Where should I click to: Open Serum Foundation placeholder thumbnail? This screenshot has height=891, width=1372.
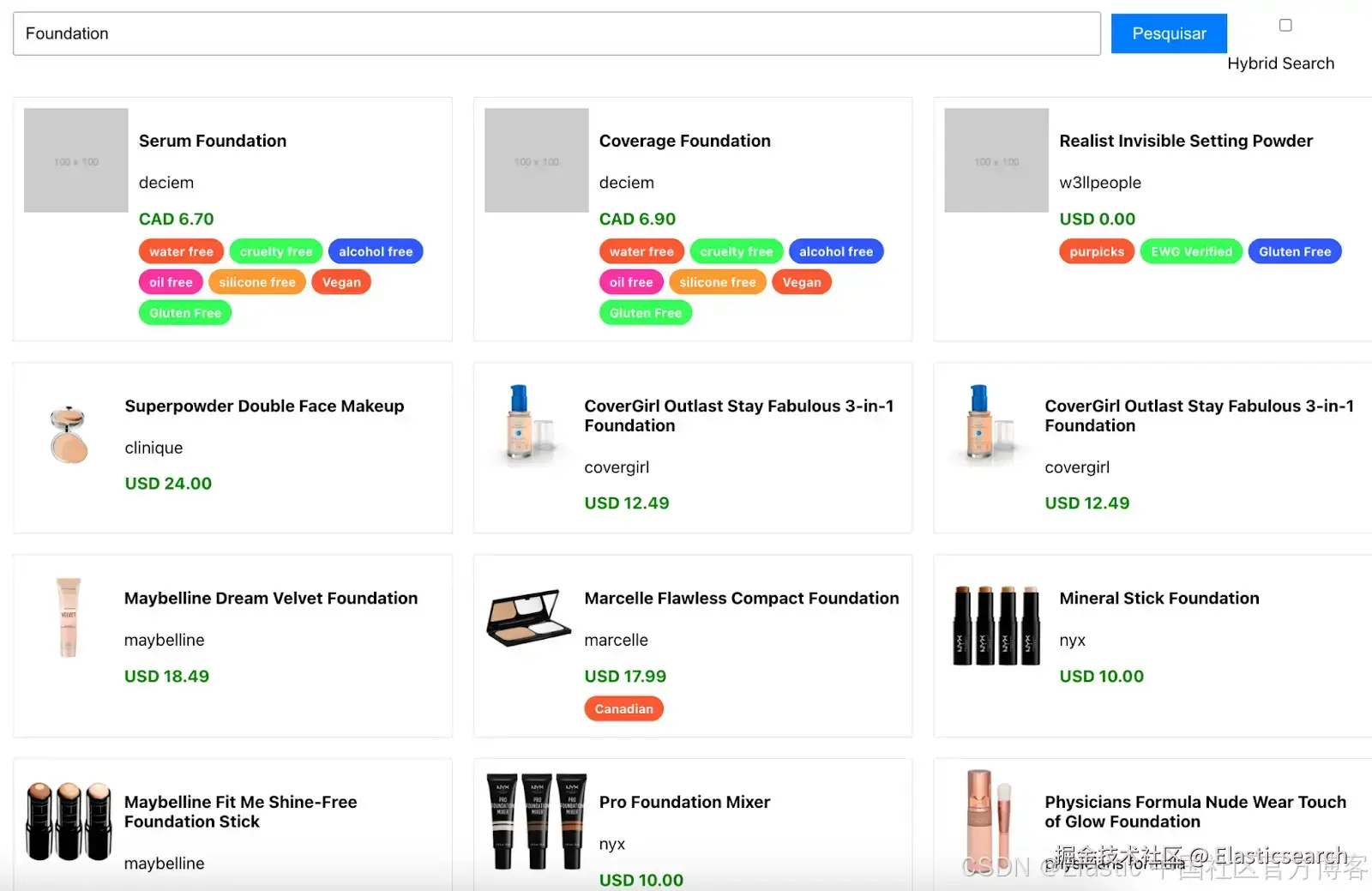click(x=76, y=160)
